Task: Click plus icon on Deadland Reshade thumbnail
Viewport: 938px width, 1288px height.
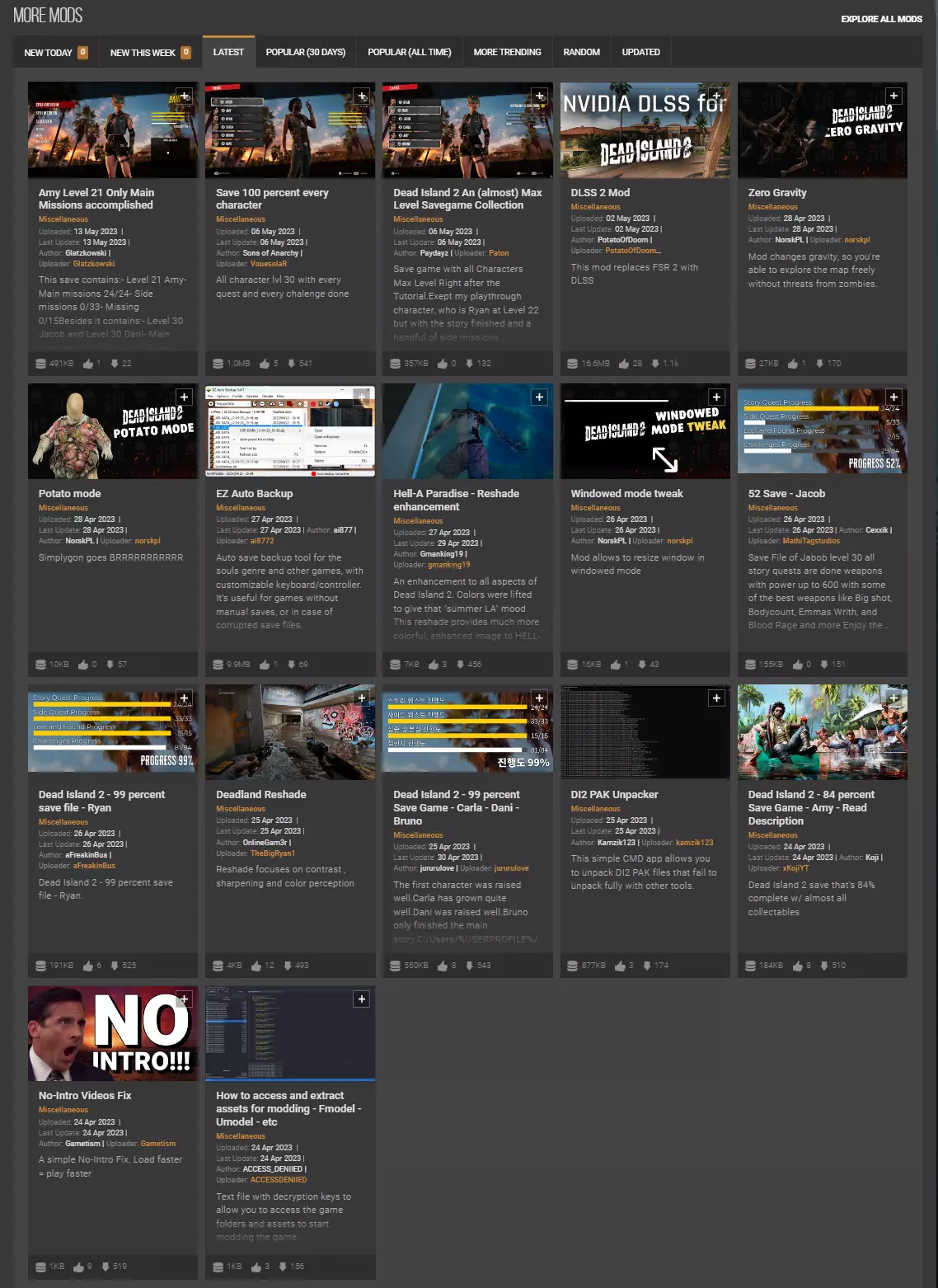Action: [x=361, y=698]
